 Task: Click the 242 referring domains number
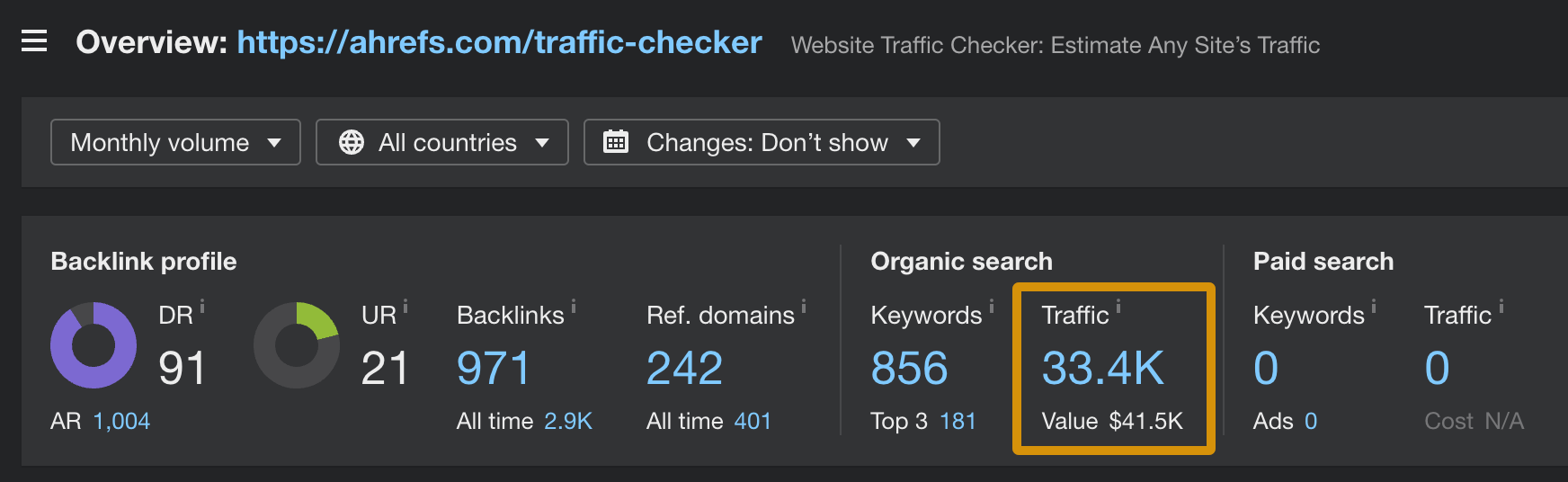[684, 369]
